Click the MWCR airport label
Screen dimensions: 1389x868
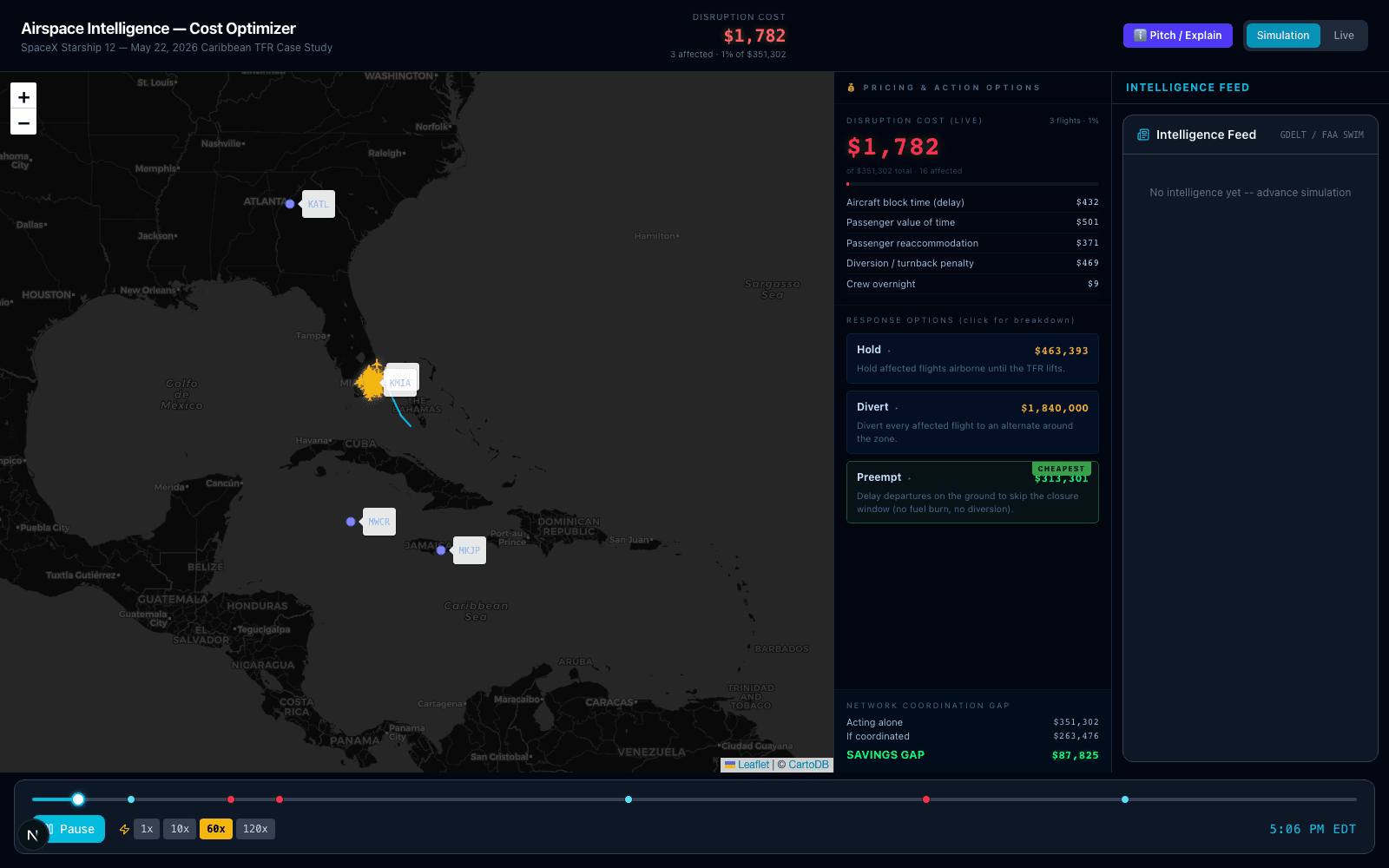coord(379,522)
